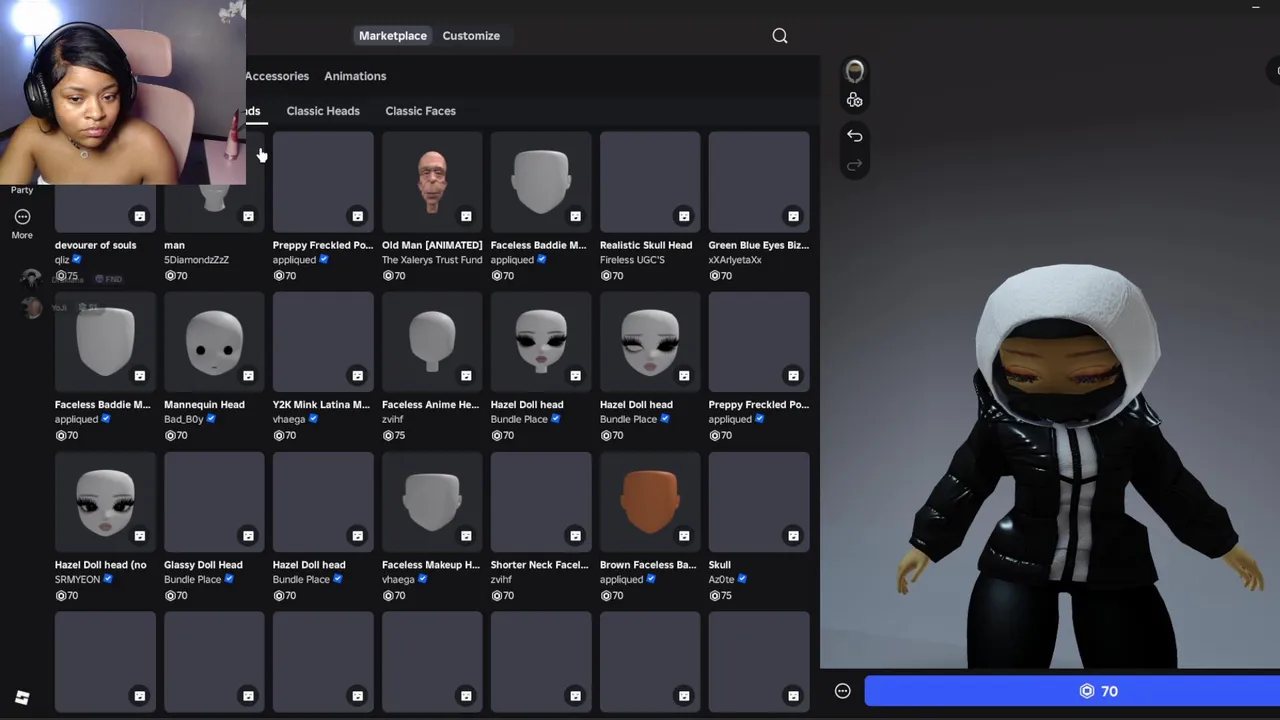Open creator qliz
This screenshot has height=720, width=1280.
(x=62, y=260)
